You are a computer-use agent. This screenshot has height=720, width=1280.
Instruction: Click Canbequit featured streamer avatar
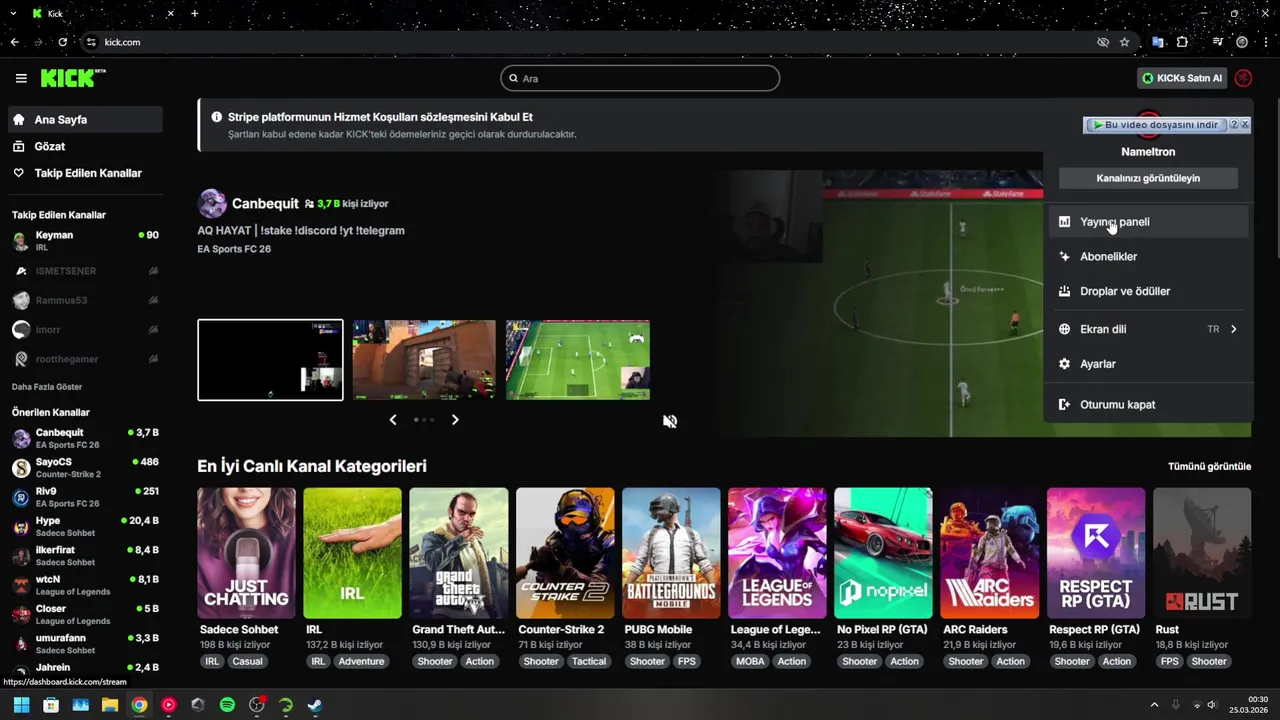[x=212, y=203]
